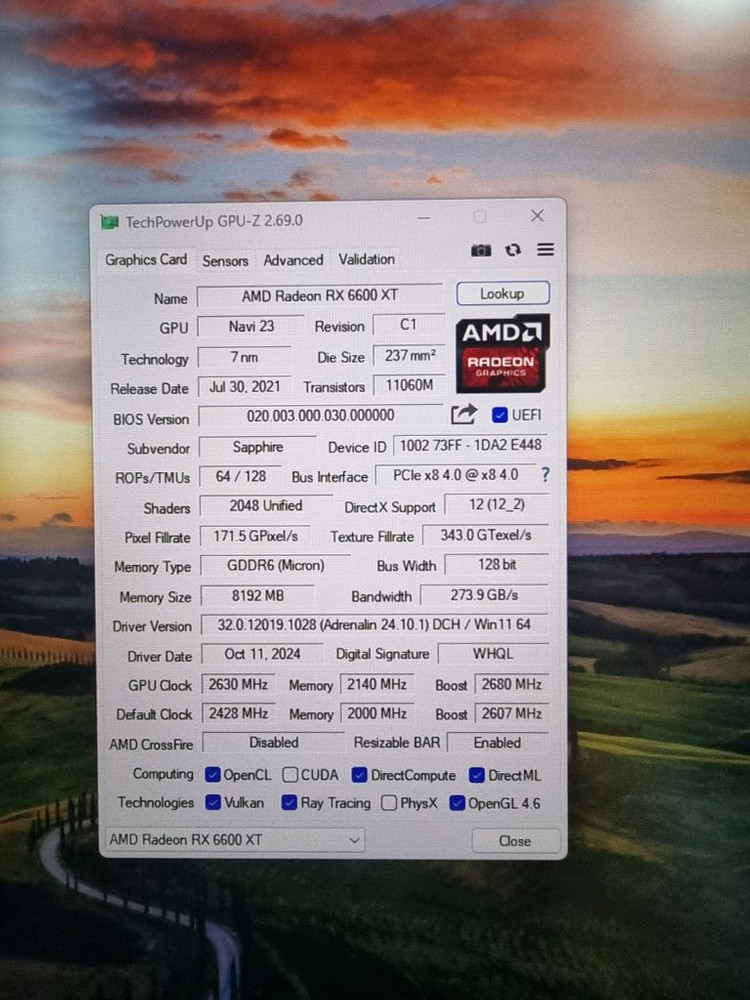Click the Driver Date value Oct 11, 2024
The image size is (750, 1000).
point(262,654)
